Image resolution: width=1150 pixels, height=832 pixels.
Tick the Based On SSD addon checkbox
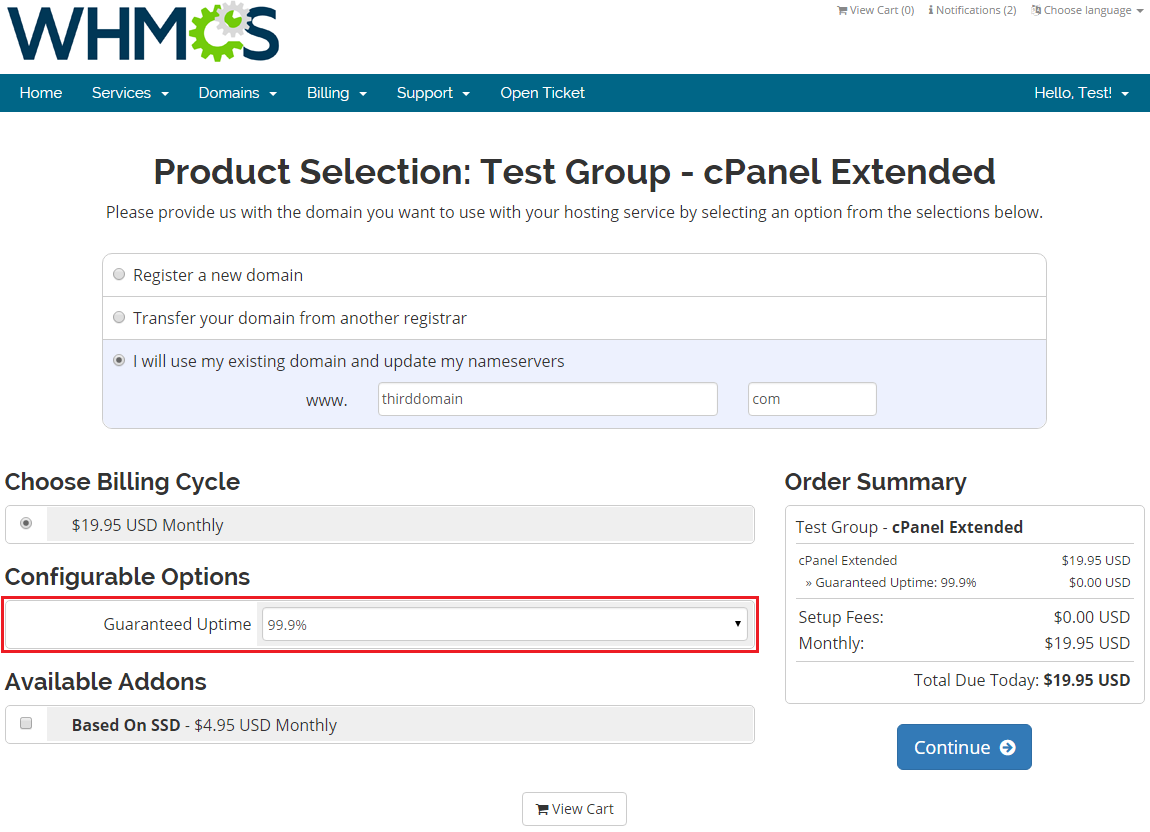[x=26, y=723]
